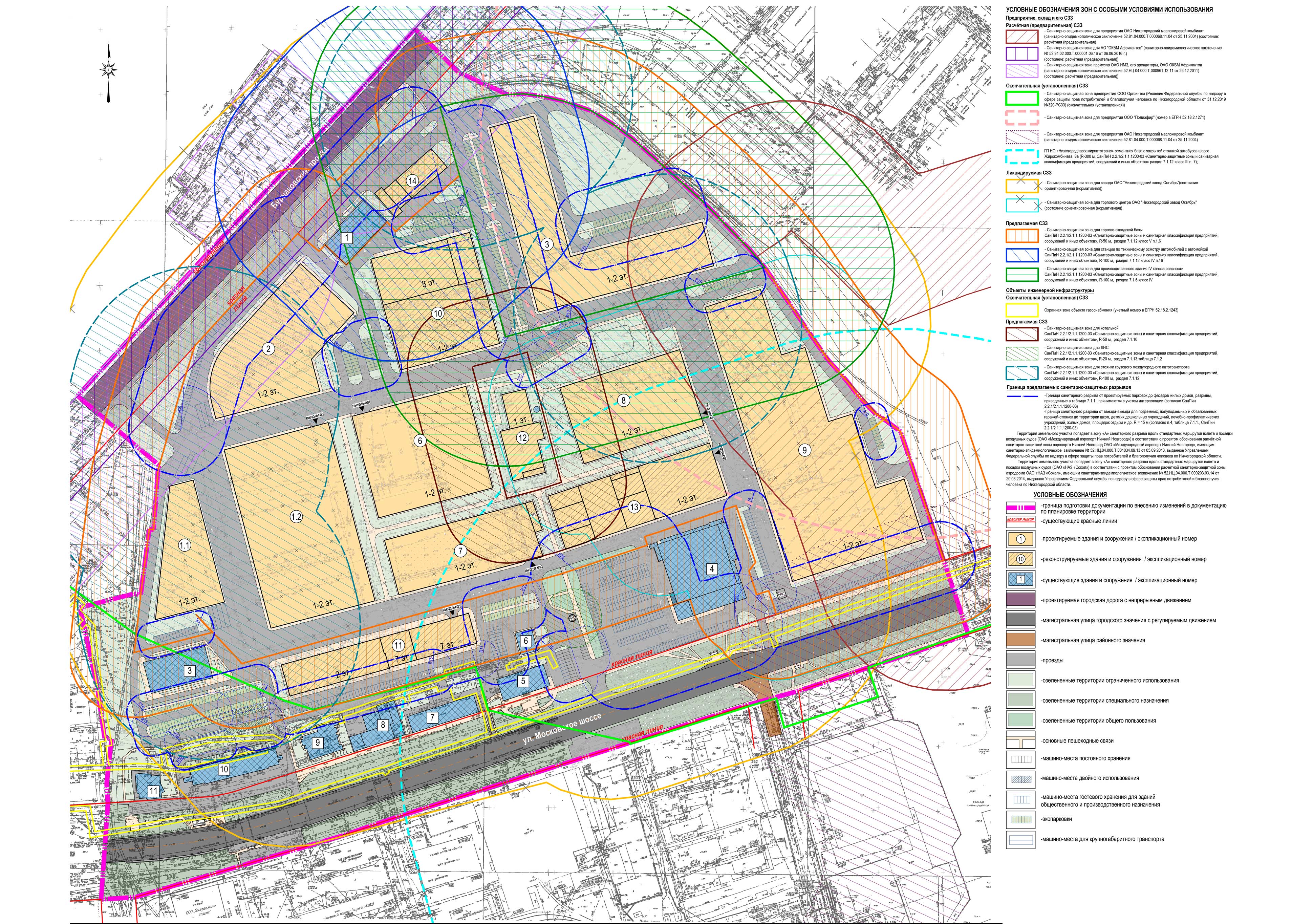Click circled marker 12 on the plan
Viewport: 1313px width, 924px height.
[522, 437]
